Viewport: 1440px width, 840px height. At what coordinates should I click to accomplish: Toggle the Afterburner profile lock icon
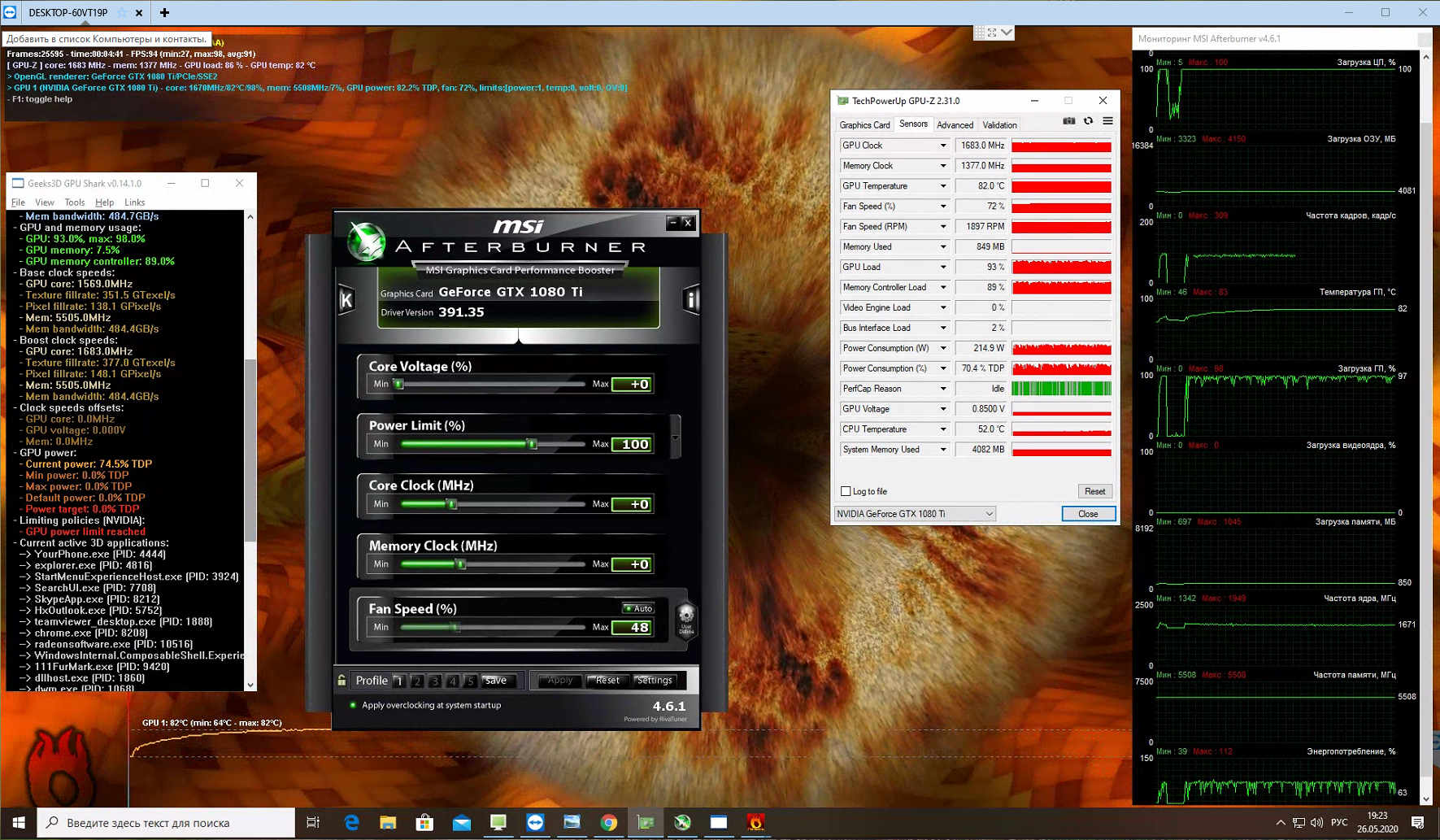pyautogui.click(x=342, y=681)
